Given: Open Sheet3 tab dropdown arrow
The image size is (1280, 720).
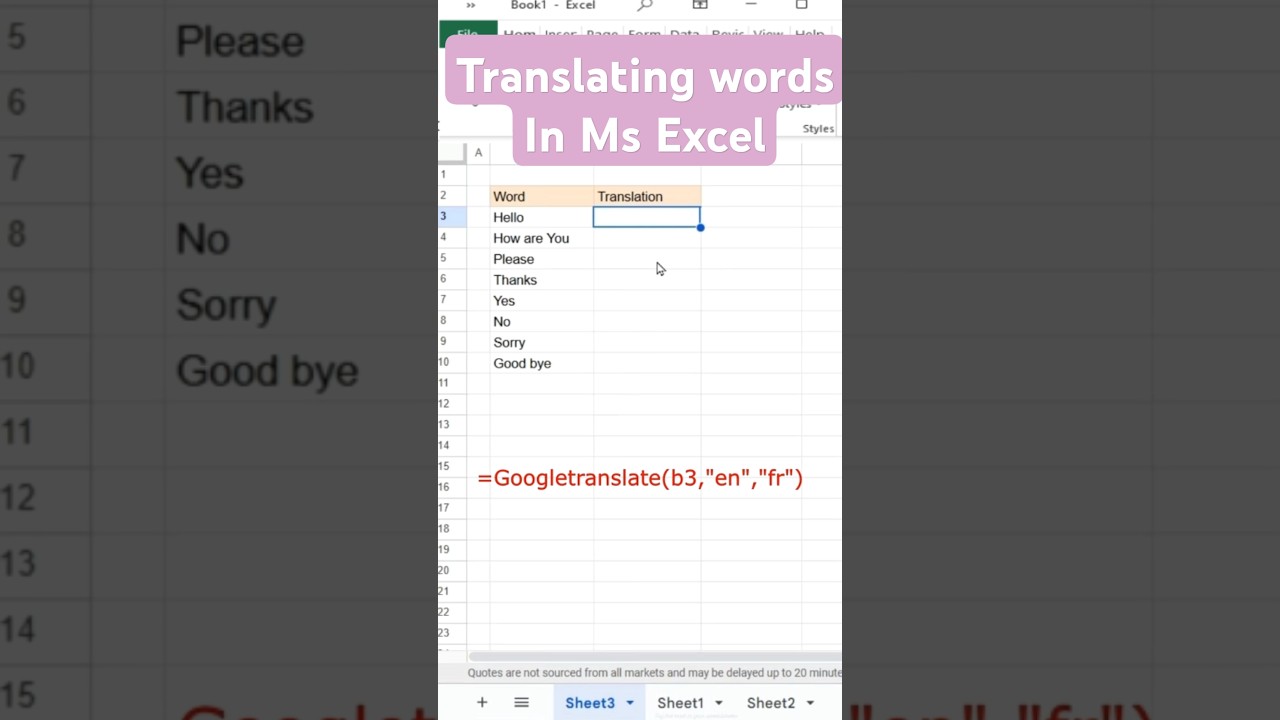Looking at the screenshot, I should pos(630,703).
